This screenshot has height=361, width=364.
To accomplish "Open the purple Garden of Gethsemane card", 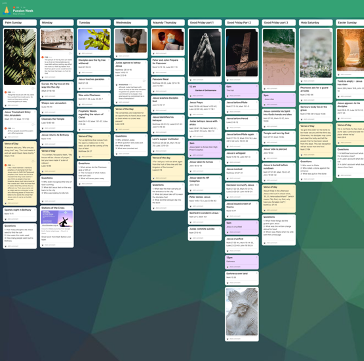I will pyautogui.click(x=205, y=91).
